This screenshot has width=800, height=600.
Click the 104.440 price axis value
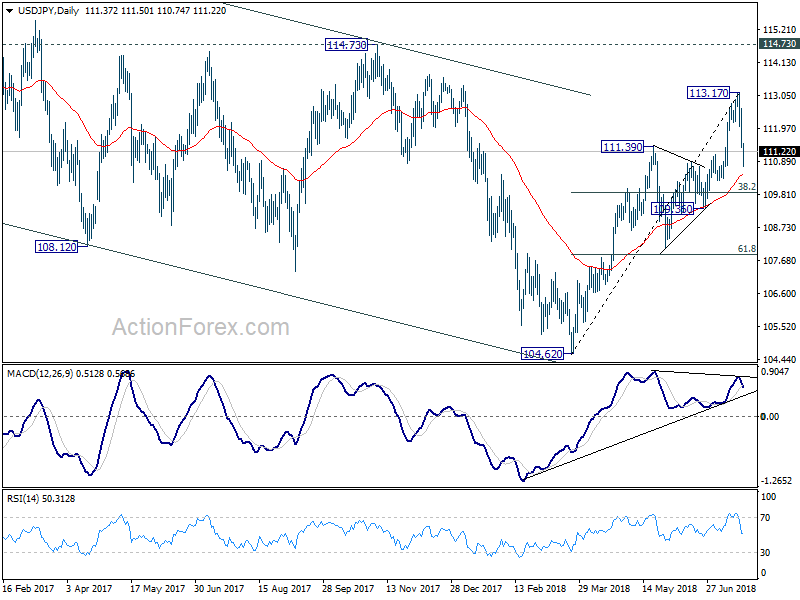pyautogui.click(x=779, y=360)
